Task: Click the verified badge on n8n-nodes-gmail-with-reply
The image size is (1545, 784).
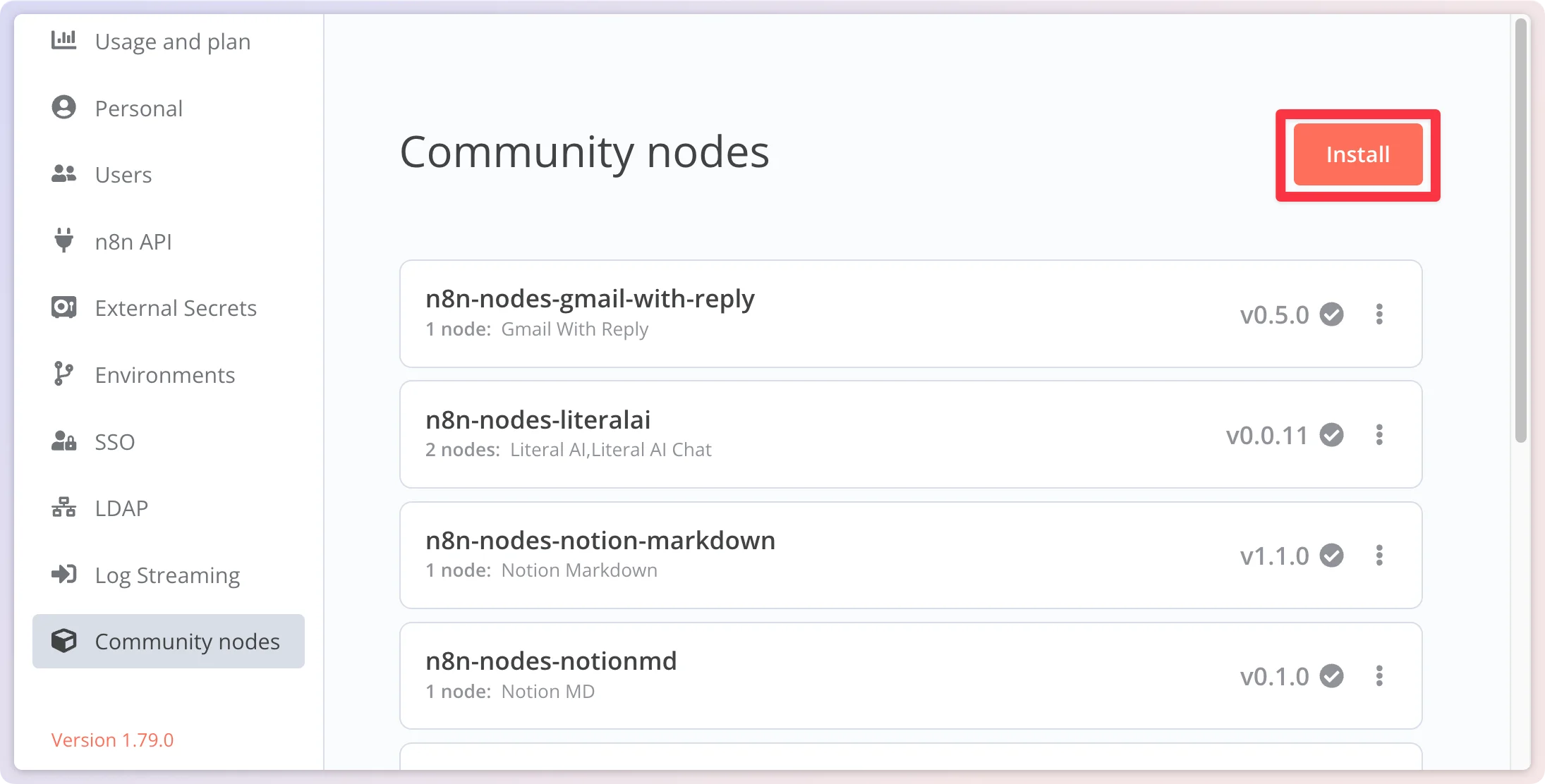Action: pos(1332,314)
